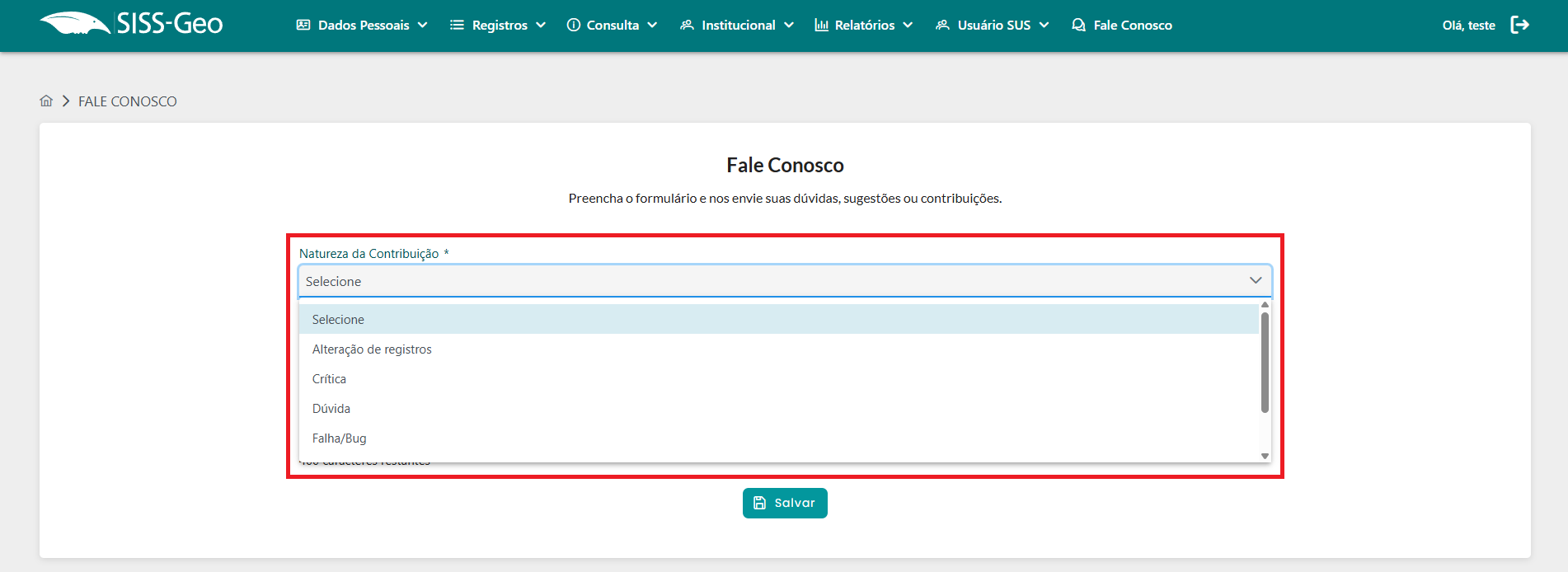Pick the Dúvida option
1568x572 pixels.
tap(331, 409)
